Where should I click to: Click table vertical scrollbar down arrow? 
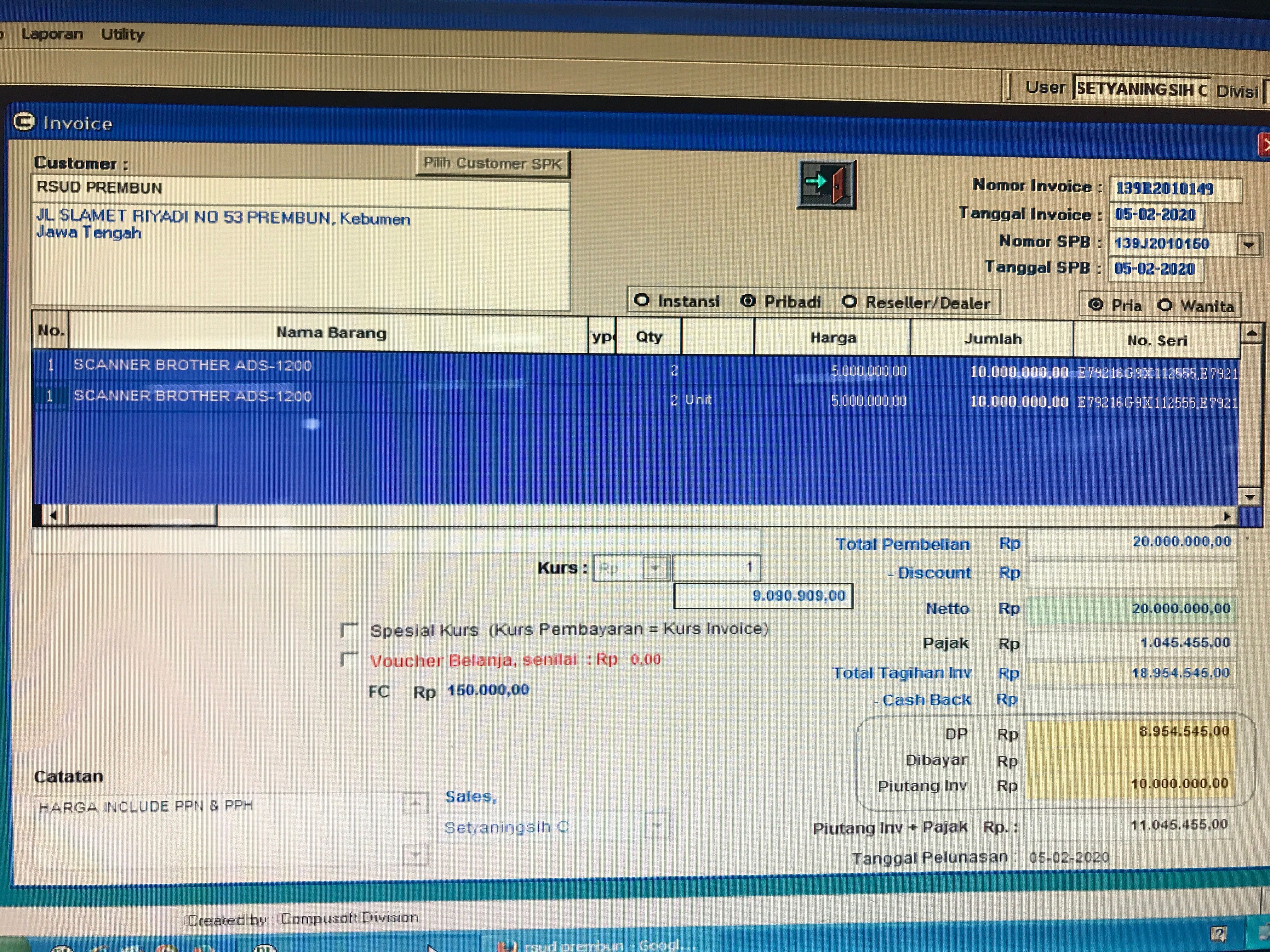[1250, 496]
